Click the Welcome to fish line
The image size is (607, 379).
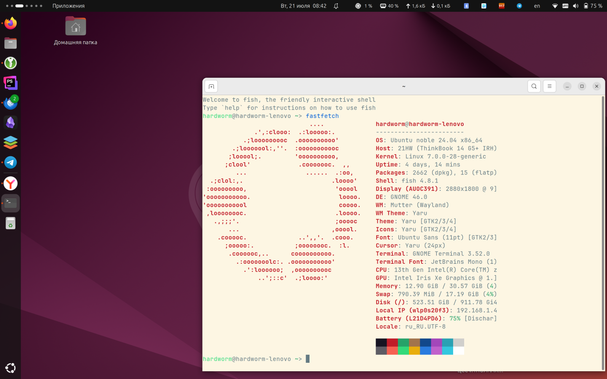(x=289, y=99)
